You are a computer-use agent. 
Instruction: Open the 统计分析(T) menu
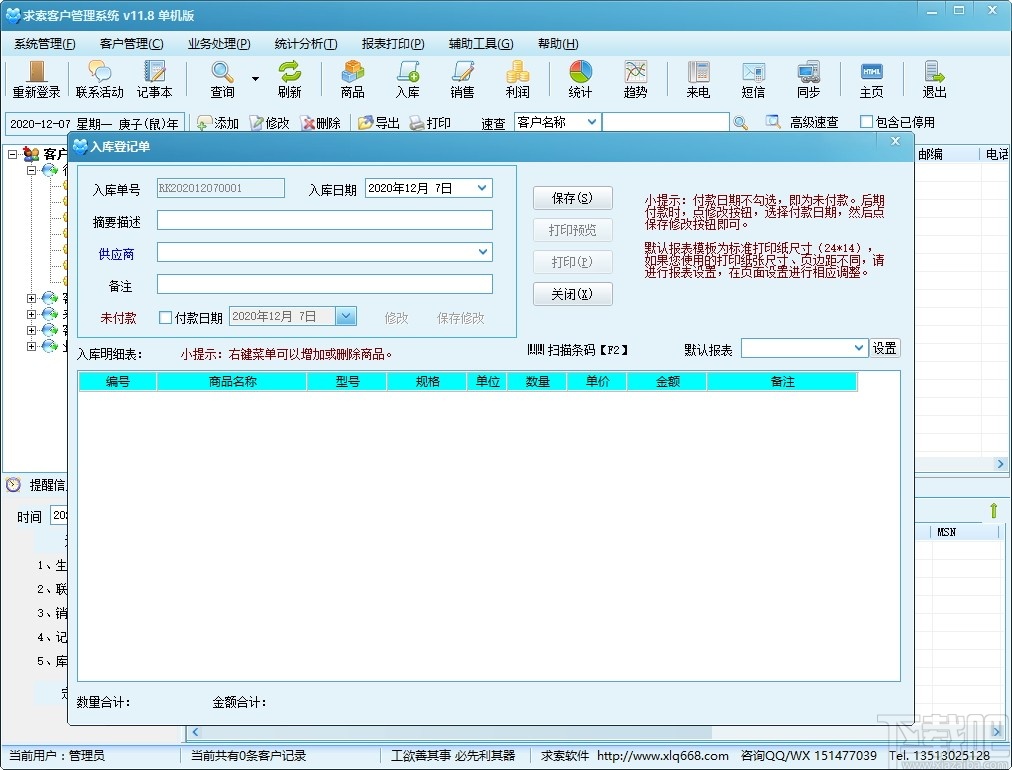(306, 44)
